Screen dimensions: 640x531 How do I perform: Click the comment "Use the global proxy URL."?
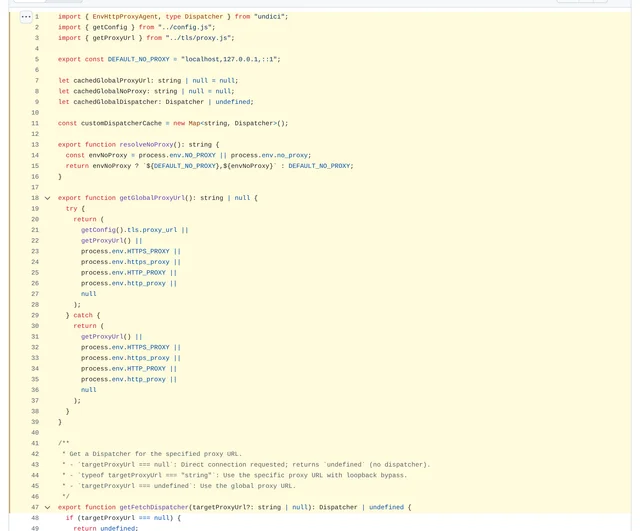pyautogui.click(x=248, y=486)
